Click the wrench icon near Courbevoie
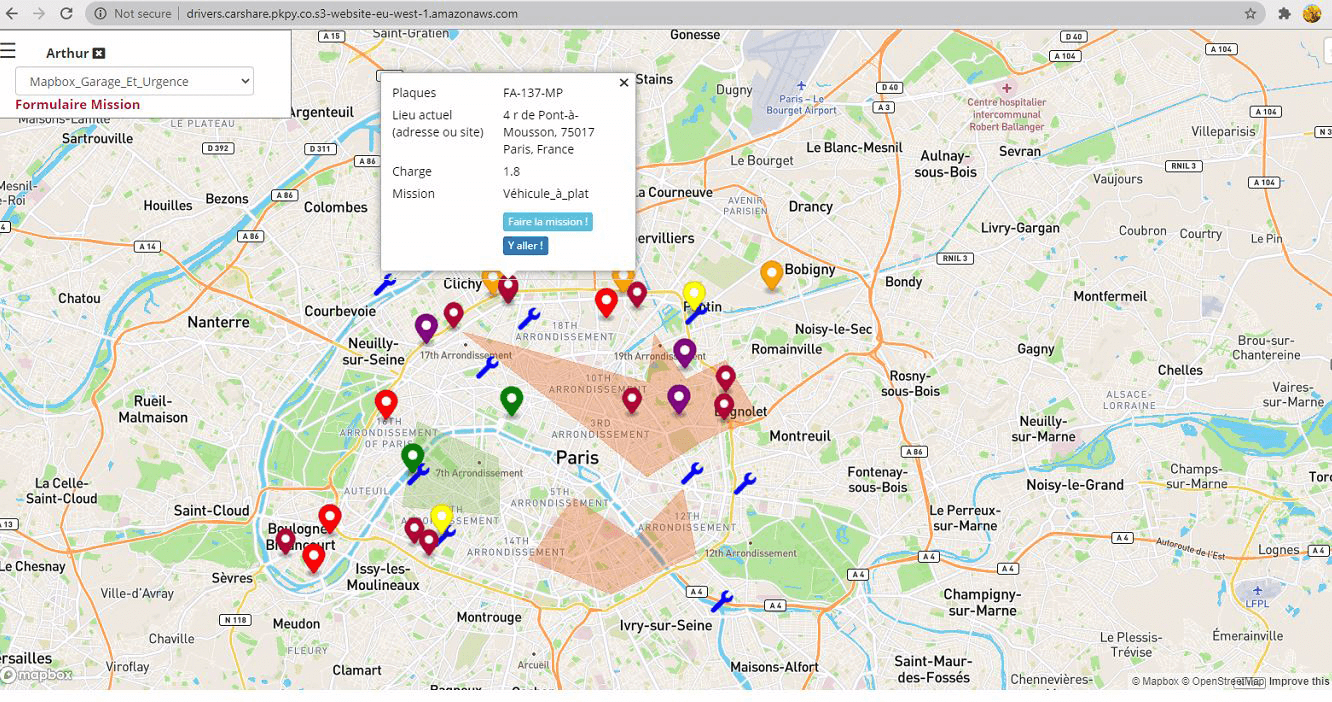The image size is (1332, 702). pos(385,286)
